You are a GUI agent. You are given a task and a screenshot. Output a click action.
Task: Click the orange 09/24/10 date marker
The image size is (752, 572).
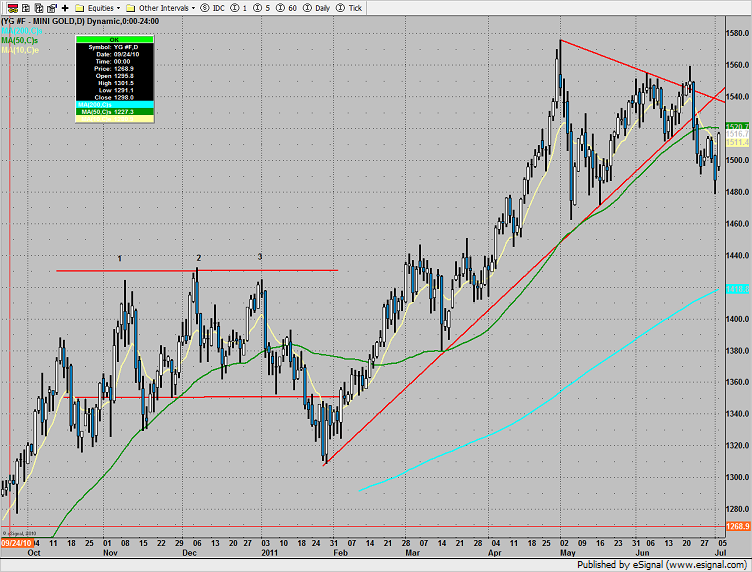16,543
